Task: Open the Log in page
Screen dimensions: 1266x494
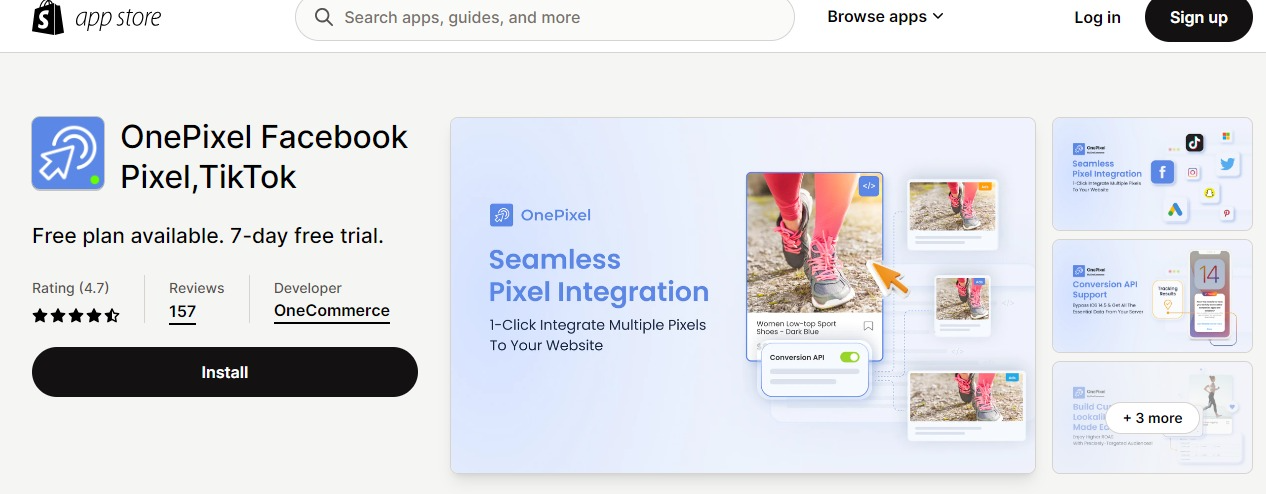Action: coord(1097,17)
